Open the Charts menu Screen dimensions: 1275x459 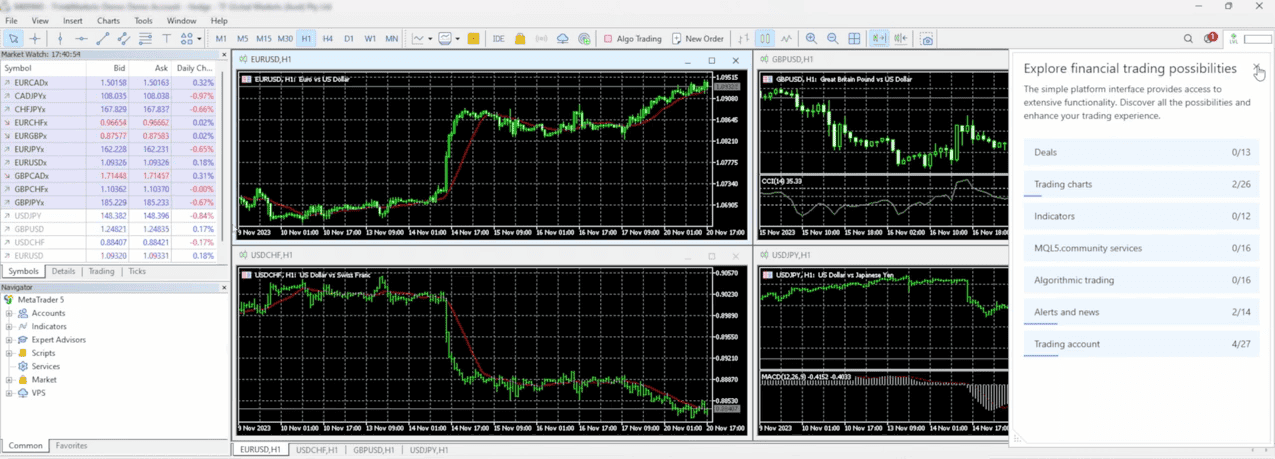[108, 20]
